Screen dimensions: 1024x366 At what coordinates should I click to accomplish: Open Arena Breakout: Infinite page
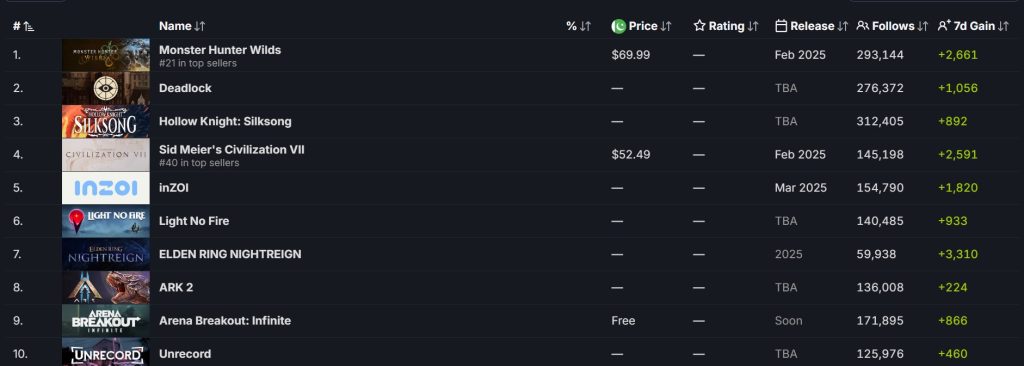pos(225,321)
